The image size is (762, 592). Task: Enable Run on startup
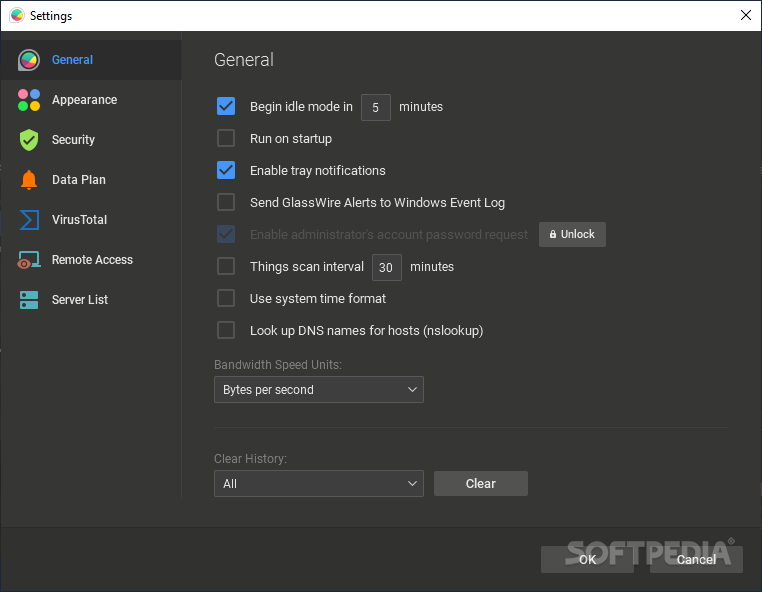pyautogui.click(x=226, y=139)
